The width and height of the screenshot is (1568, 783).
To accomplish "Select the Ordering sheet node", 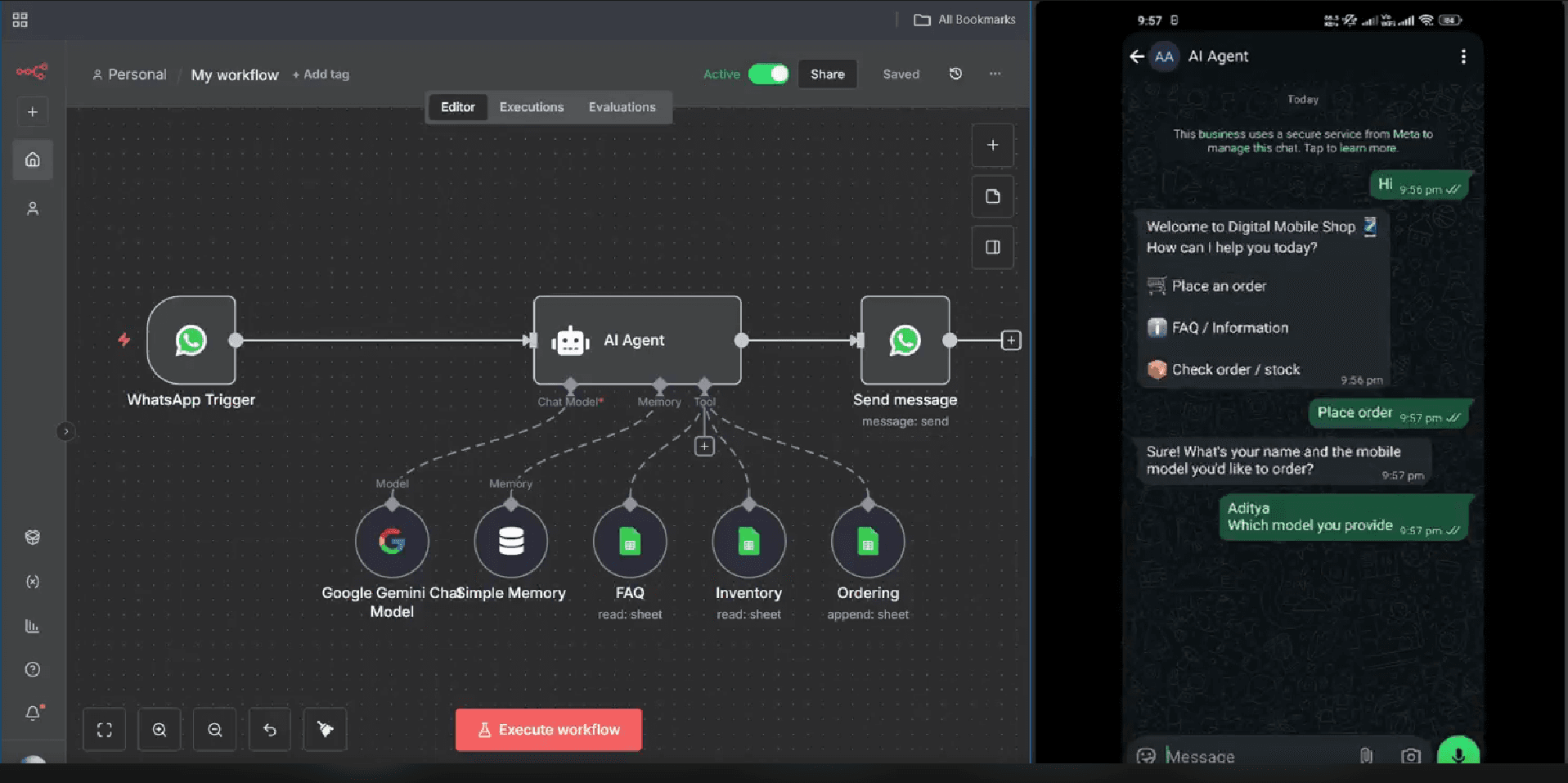I will tap(868, 542).
